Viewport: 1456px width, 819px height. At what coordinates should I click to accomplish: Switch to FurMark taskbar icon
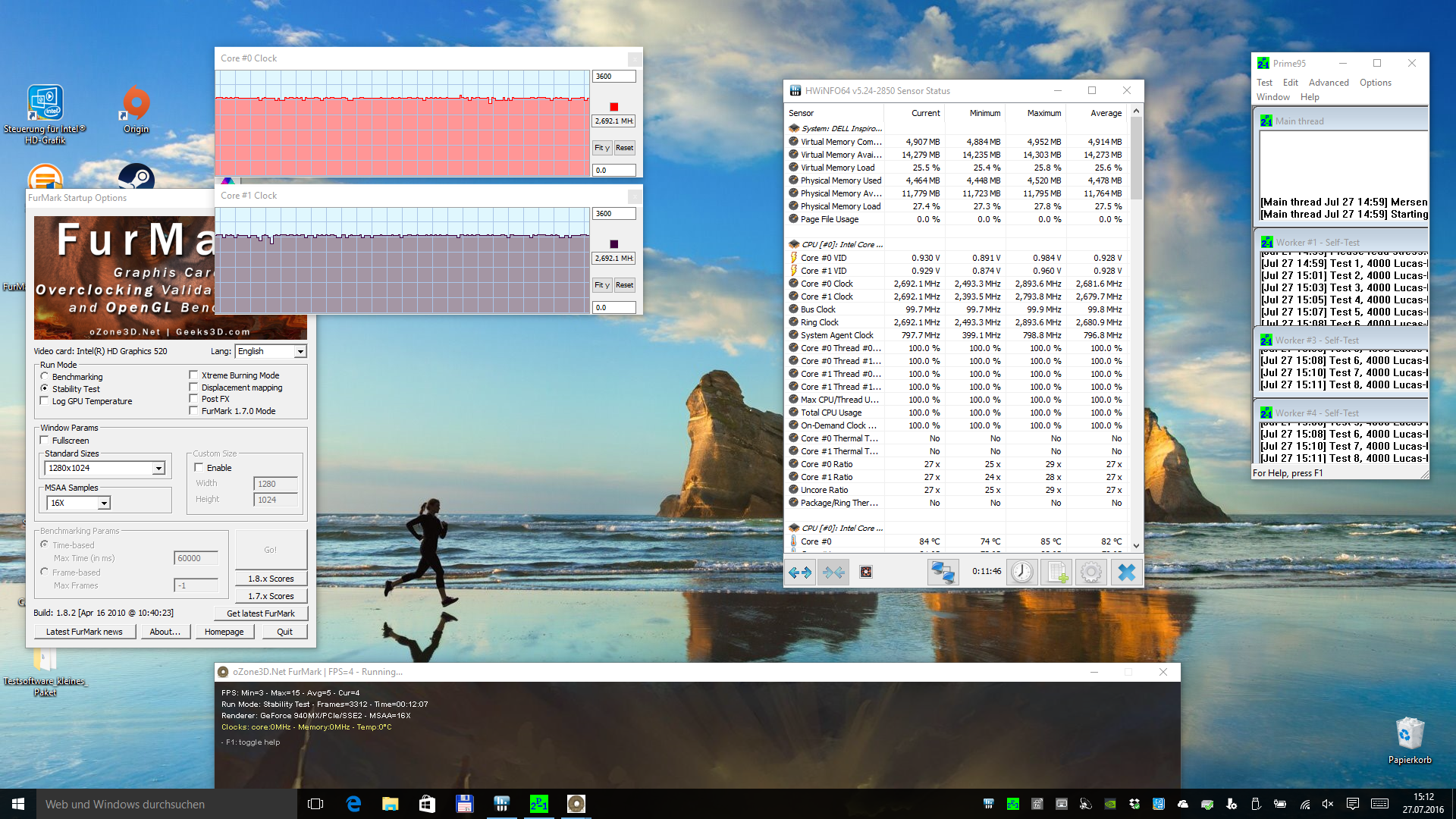pos(576,804)
